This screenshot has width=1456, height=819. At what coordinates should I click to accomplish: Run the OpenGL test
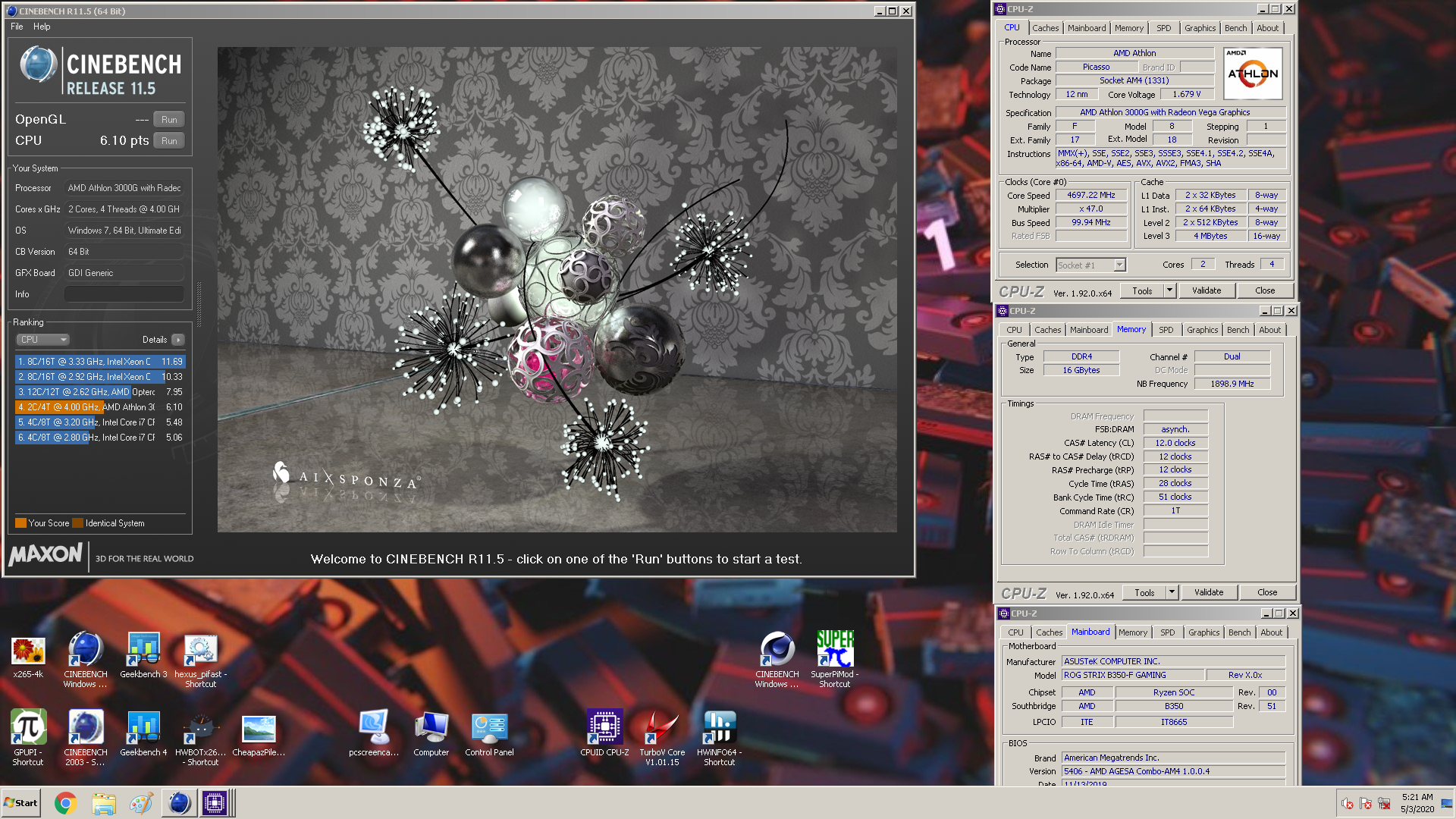[169, 120]
